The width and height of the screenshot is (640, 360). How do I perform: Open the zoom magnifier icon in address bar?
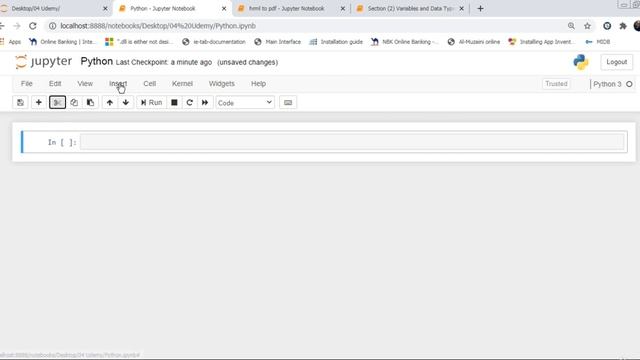[x=571, y=26]
